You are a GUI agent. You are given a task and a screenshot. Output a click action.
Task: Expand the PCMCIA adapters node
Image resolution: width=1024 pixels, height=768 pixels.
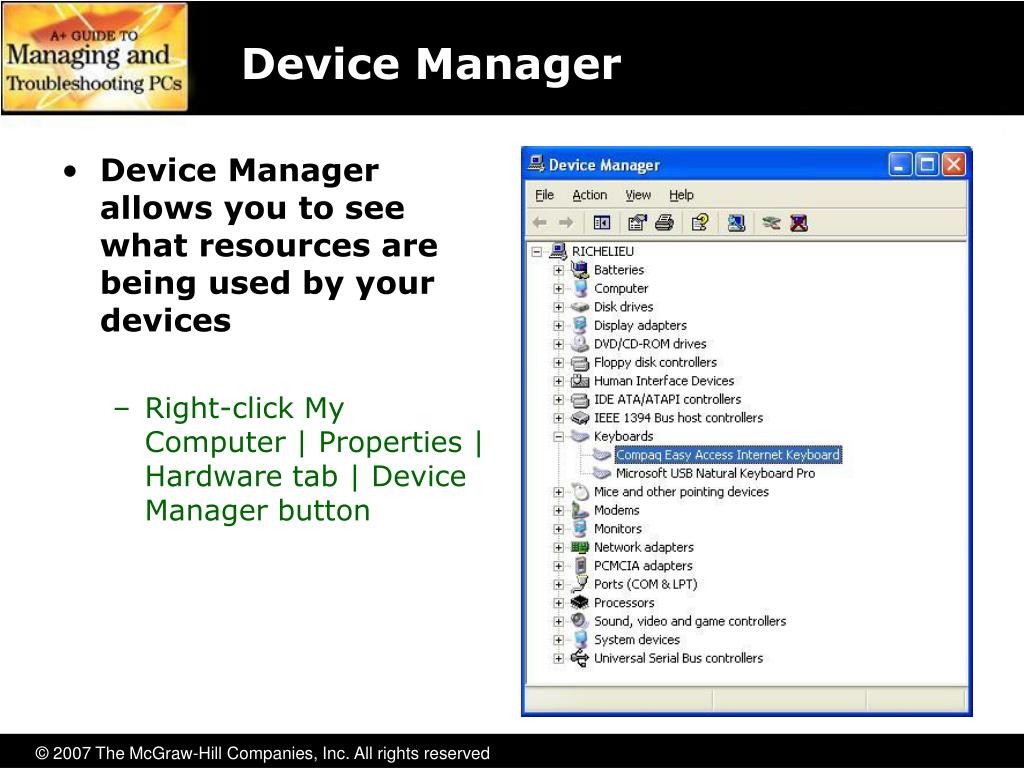pos(558,566)
